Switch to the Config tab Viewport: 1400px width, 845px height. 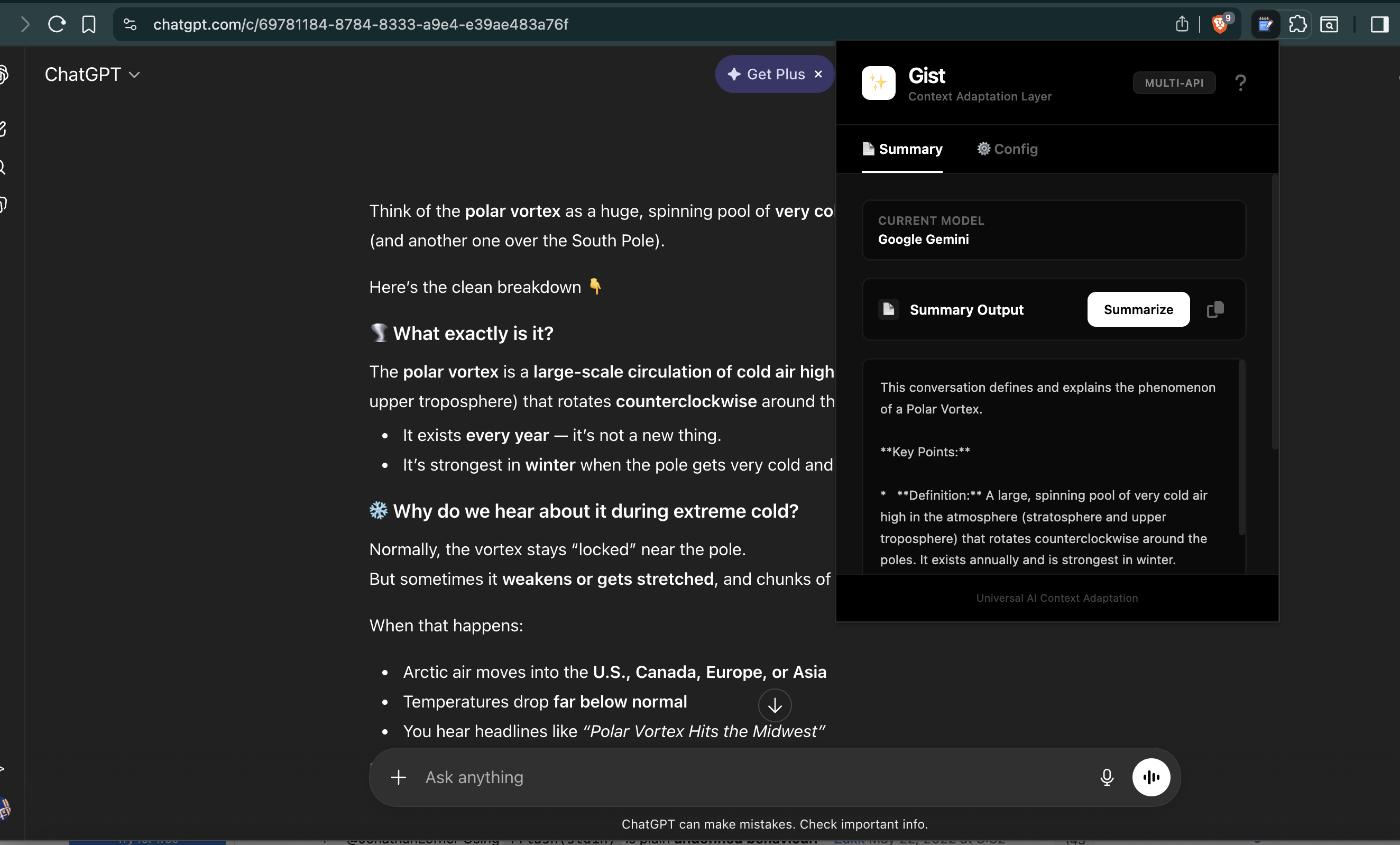tap(1007, 149)
